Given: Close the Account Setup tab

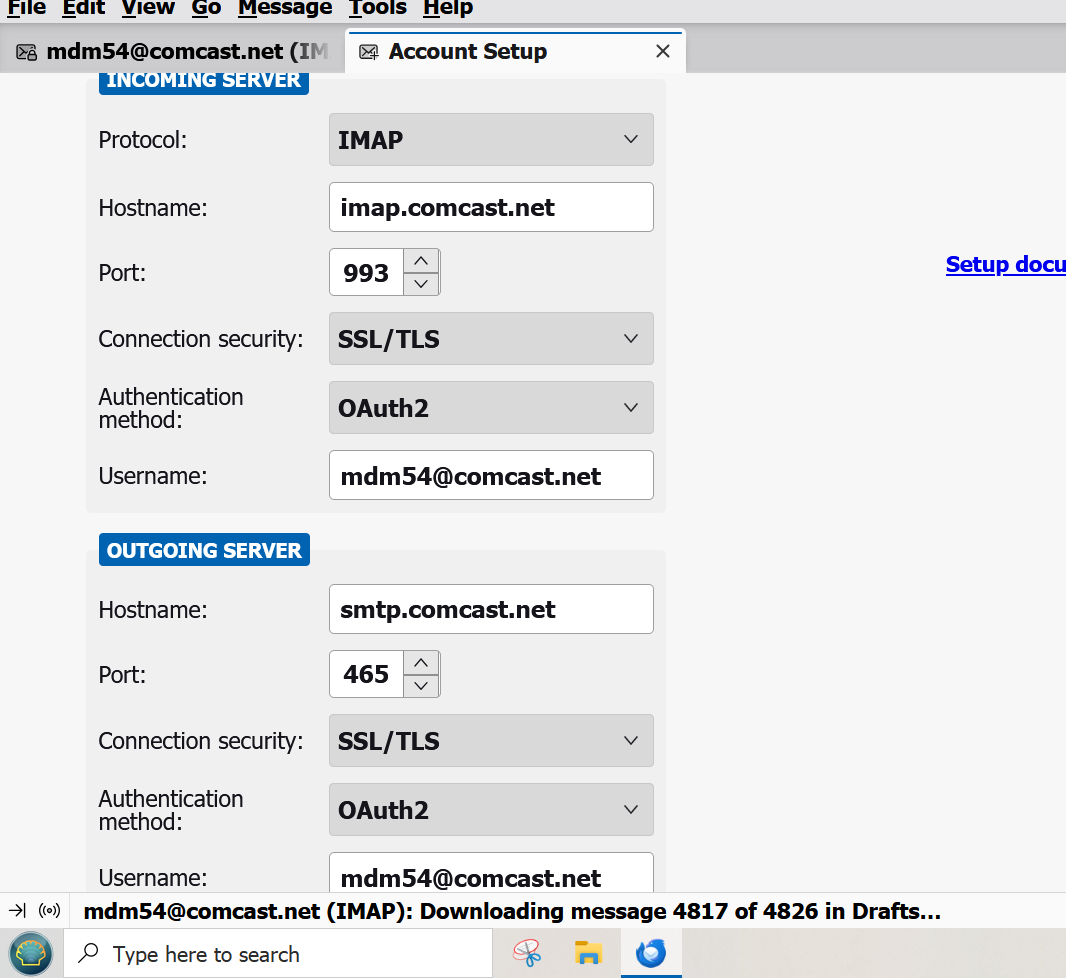Looking at the screenshot, I should tap(663, 51).
